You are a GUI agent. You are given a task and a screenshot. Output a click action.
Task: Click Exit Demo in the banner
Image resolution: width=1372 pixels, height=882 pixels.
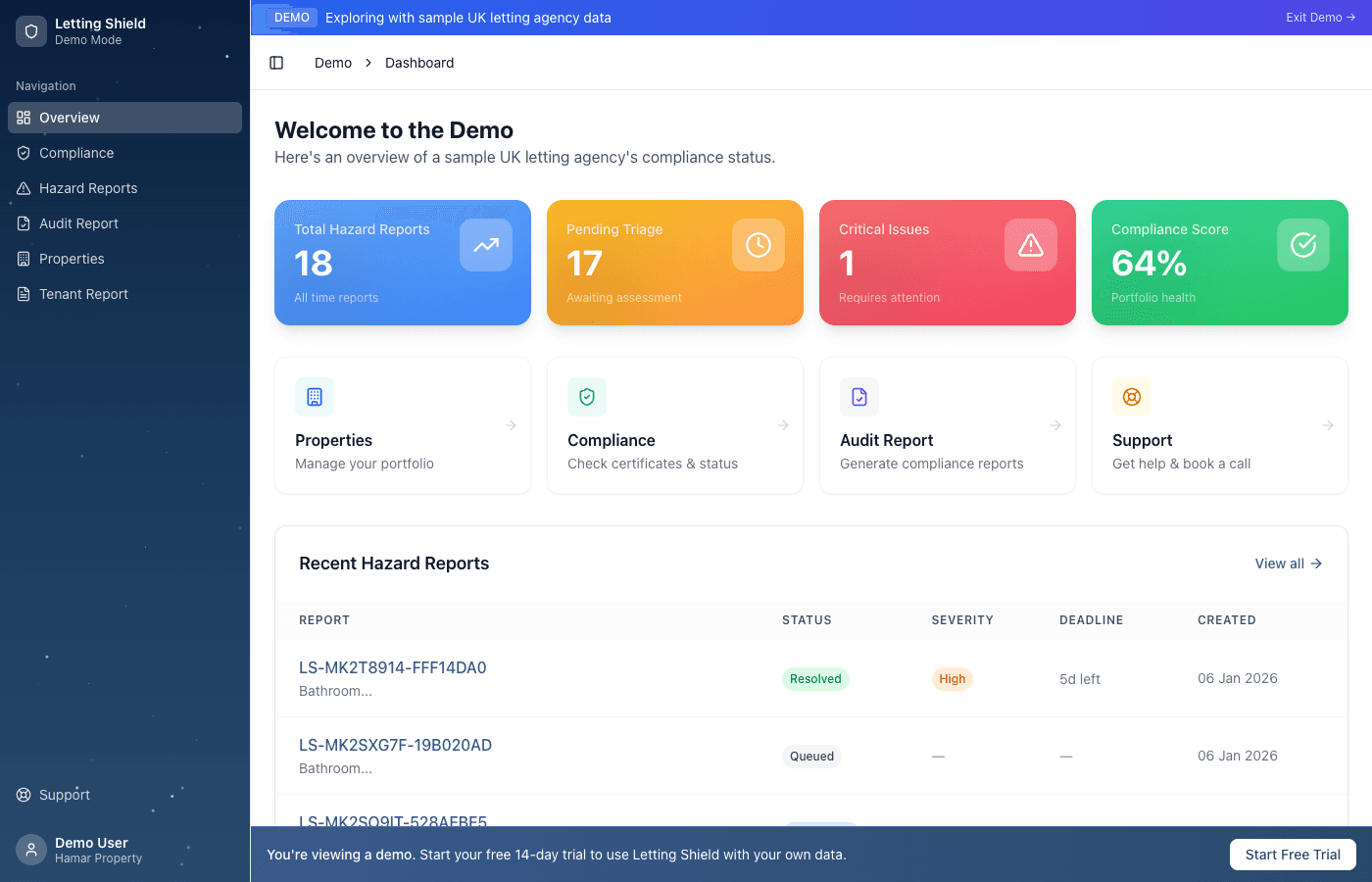click(x=1320, y=17)
